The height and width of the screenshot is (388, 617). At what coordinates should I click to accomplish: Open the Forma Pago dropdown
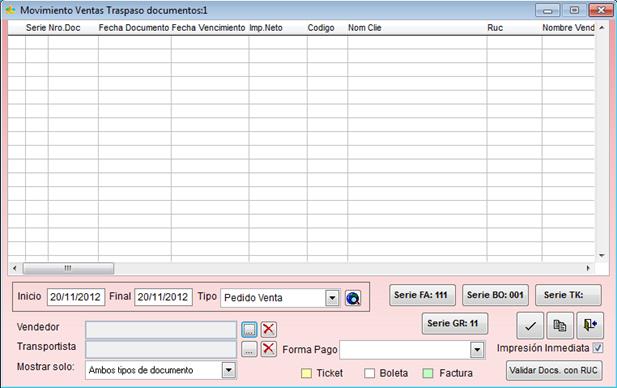click(477, 350)
